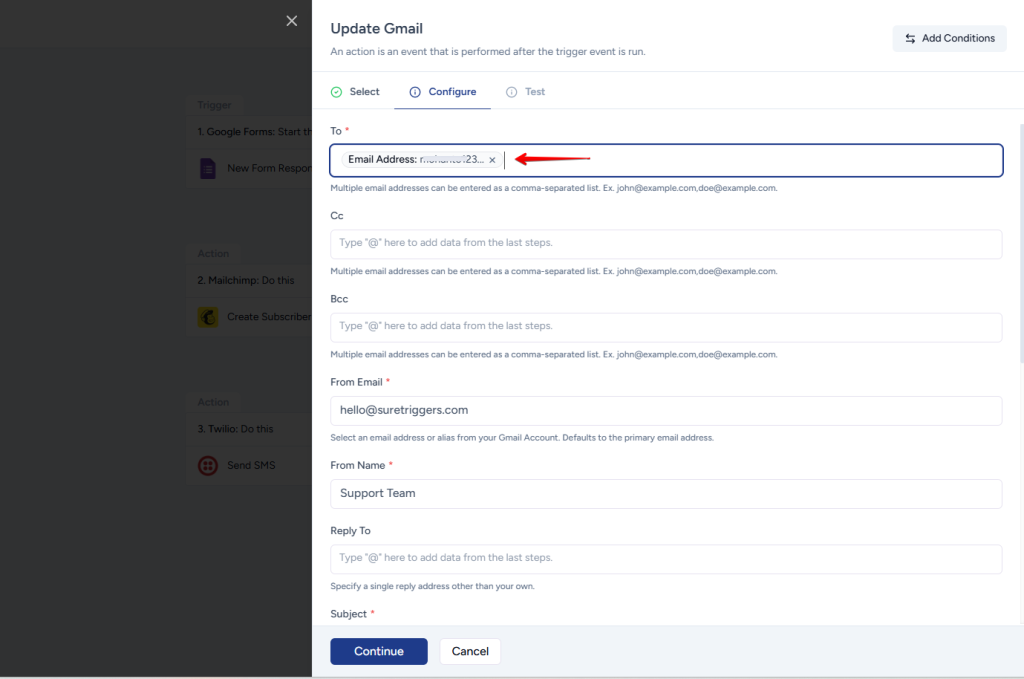Open the From Email field
The image size is (1024, 679).
pyautogui.click(x=666, y=410)
